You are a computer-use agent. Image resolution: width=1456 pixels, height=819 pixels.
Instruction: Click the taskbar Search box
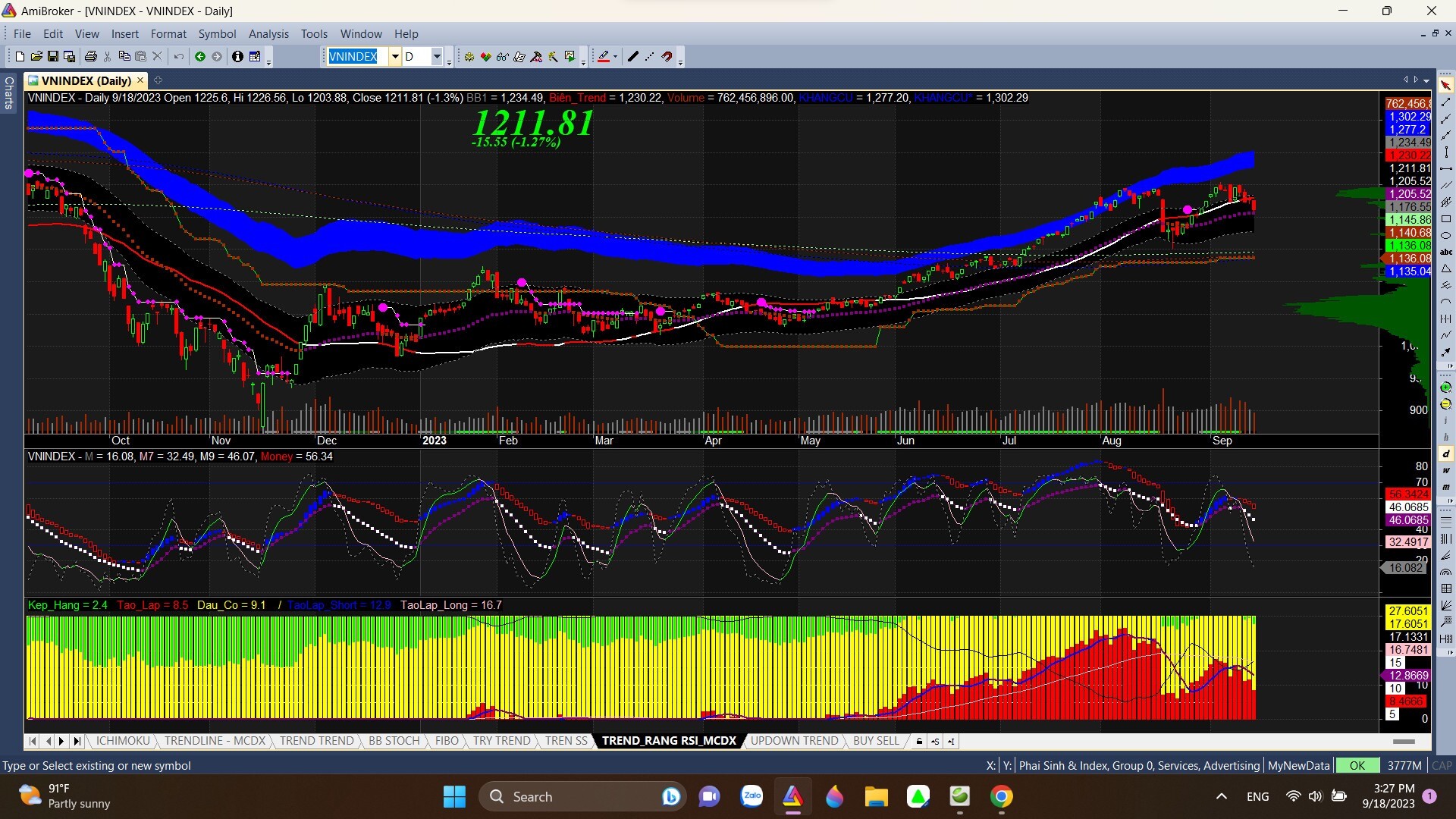(582, 796)
